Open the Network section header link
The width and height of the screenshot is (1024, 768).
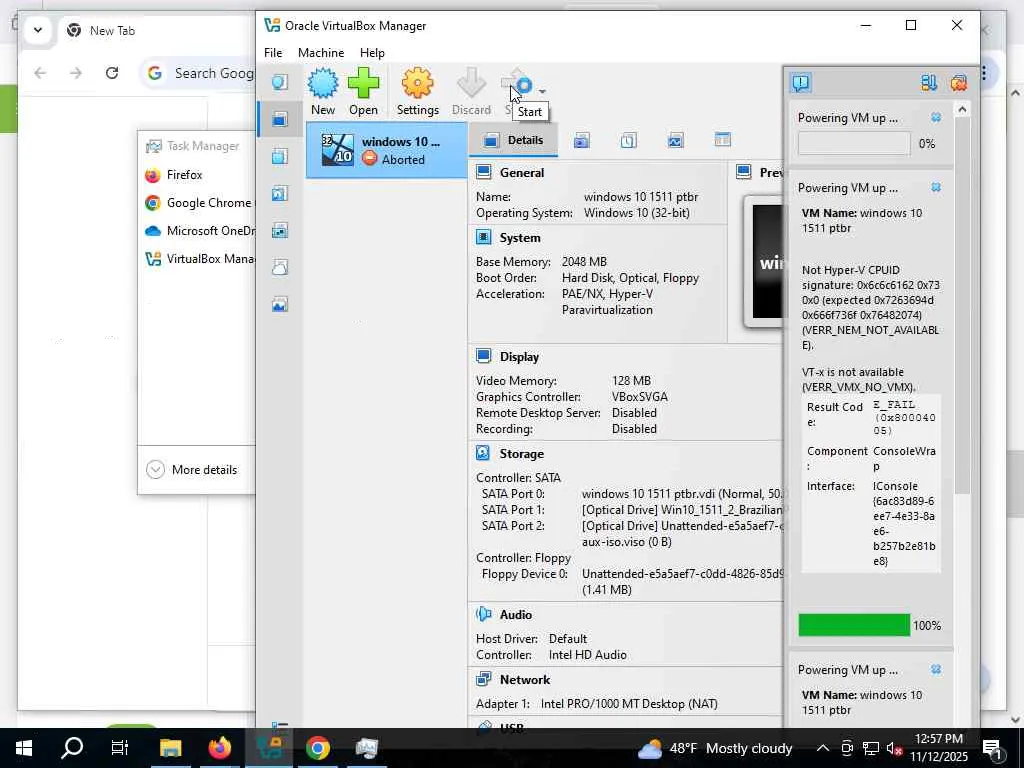pyautogui.click(x=525, y=679)
